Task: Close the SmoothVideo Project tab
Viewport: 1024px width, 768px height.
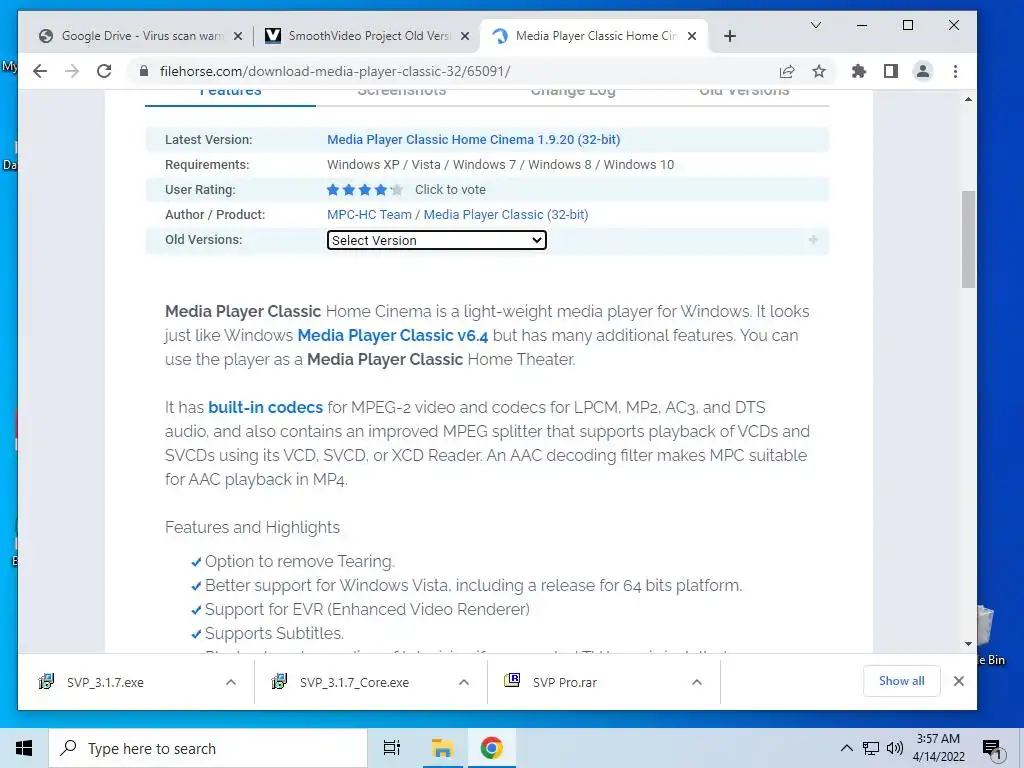Action: pos(465,36)
